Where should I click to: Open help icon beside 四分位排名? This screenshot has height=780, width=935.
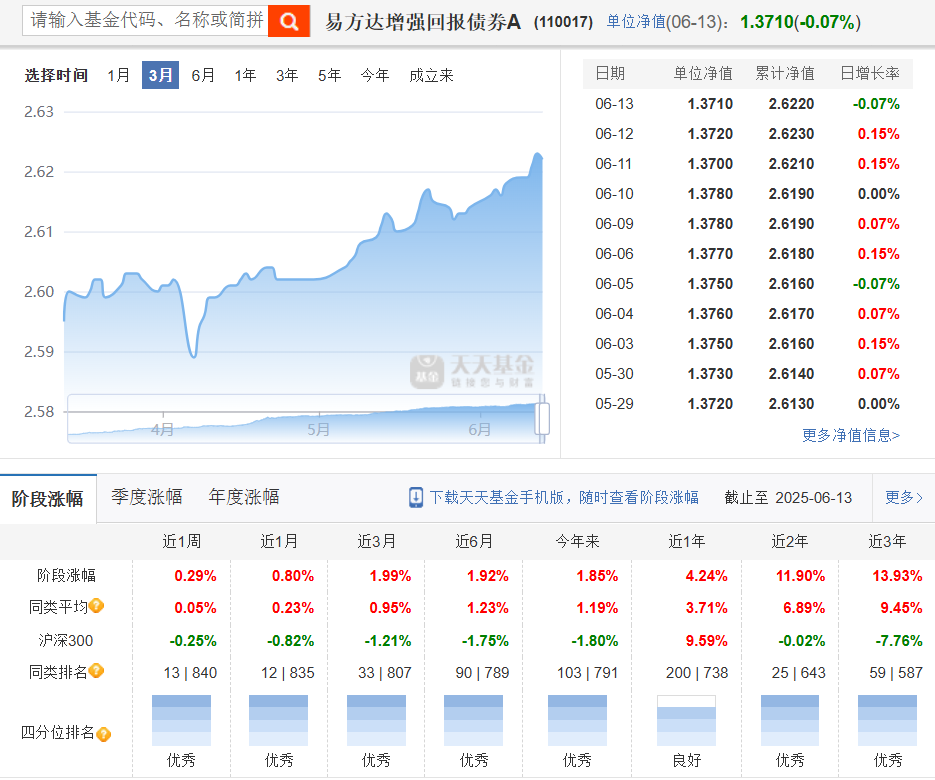coord(104,733)
